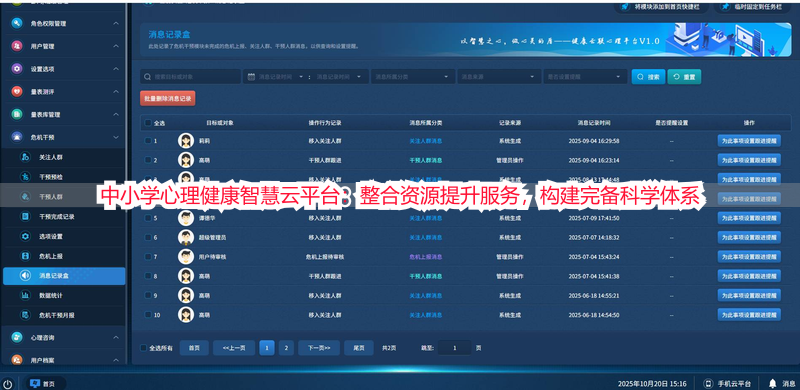Click the 危机上报 icon
The width and height of the screenshot is (800, 390).
pos(25,256)
